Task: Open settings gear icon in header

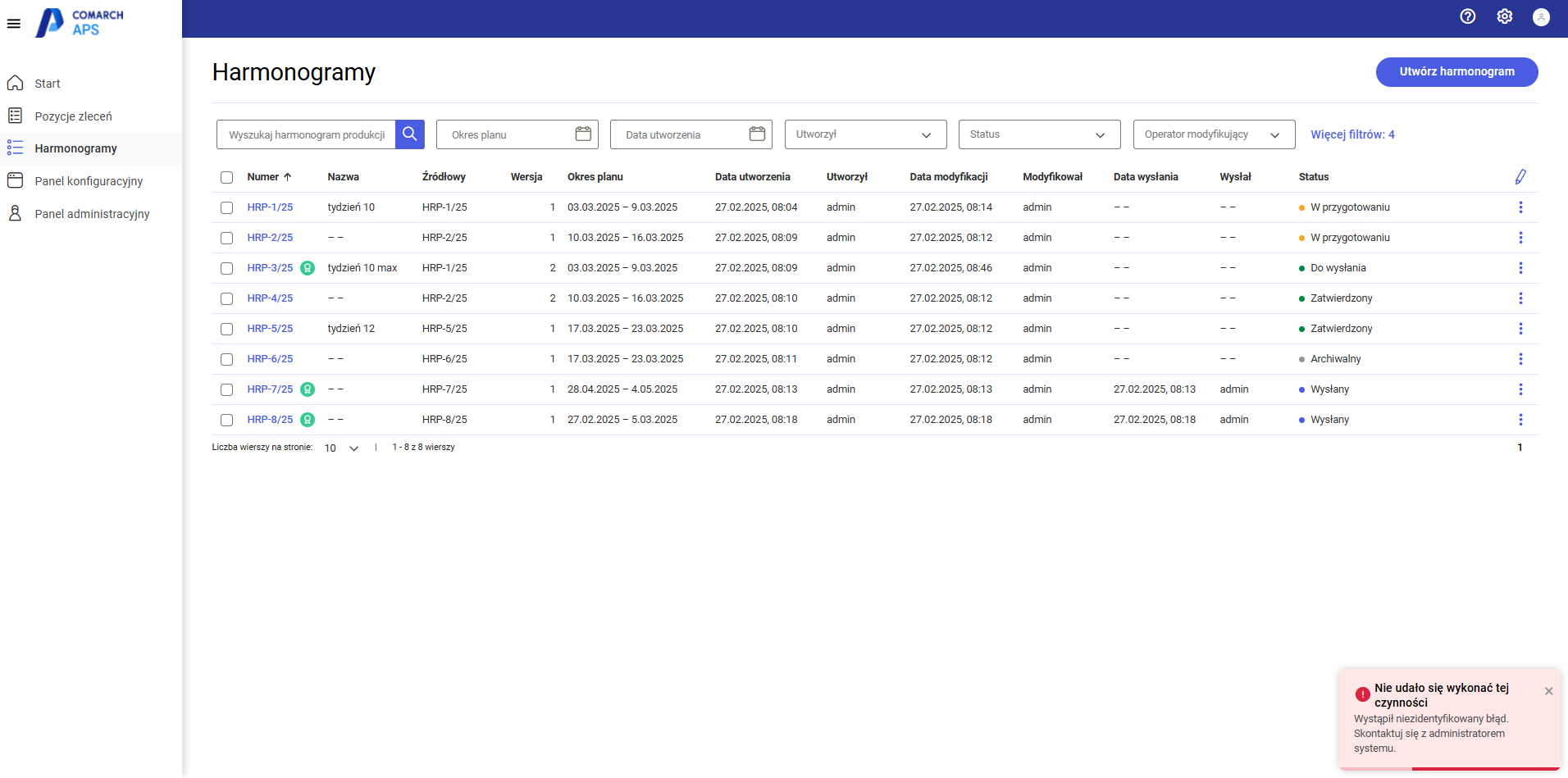Action: tap(1504, 16)
